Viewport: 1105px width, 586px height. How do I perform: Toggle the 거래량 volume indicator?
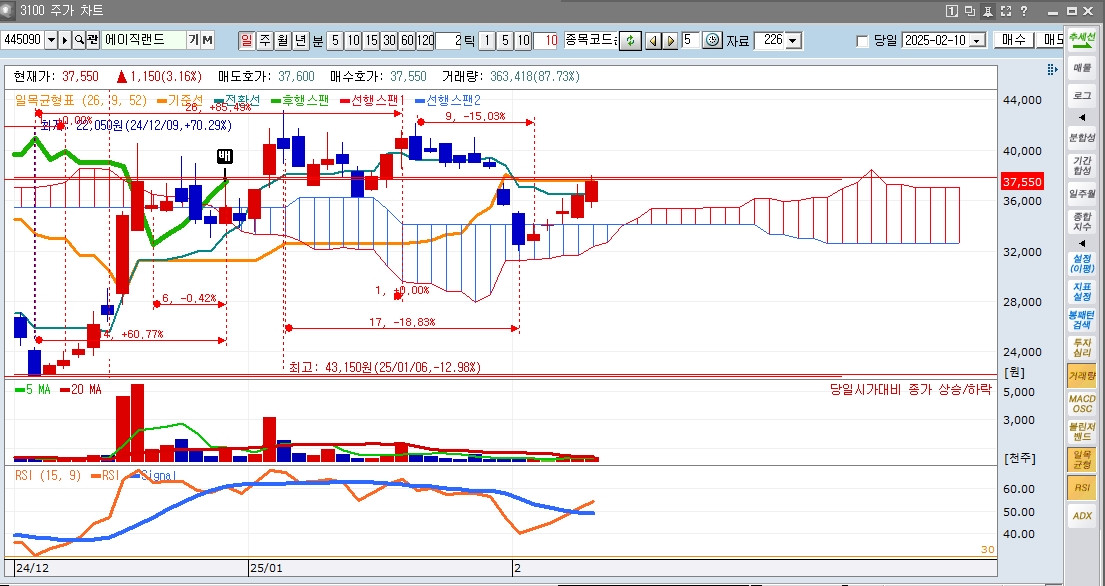1081,376
